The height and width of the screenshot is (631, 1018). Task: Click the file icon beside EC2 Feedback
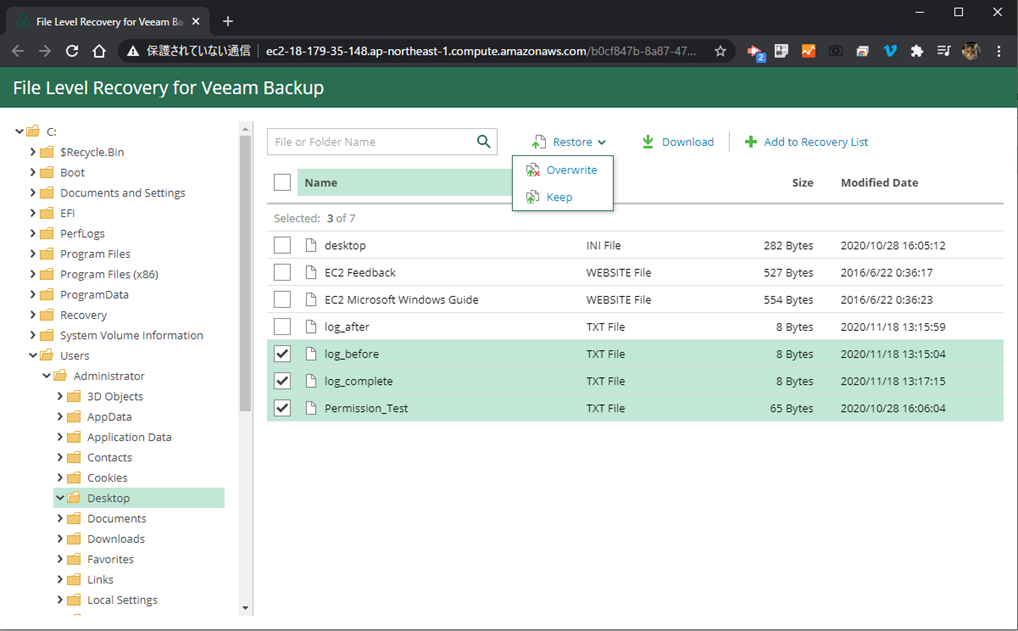tap(311, 272)
